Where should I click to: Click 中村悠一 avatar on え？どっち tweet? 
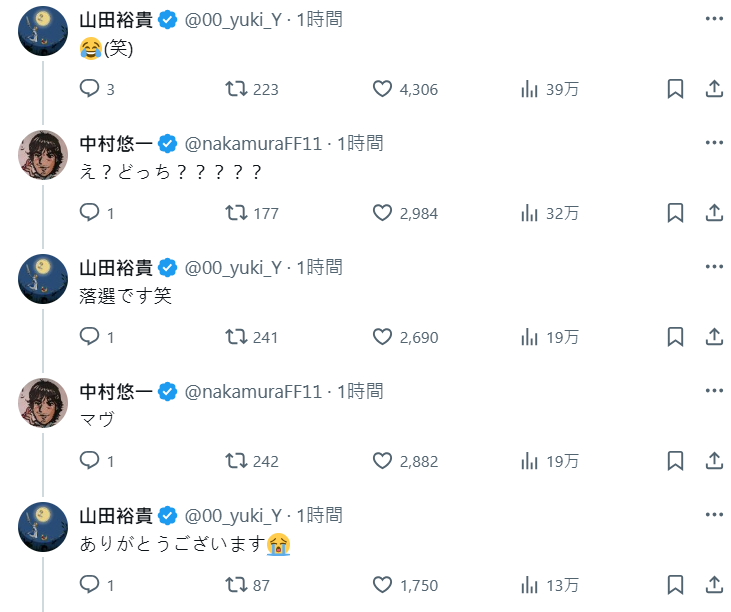coord(43,155)
